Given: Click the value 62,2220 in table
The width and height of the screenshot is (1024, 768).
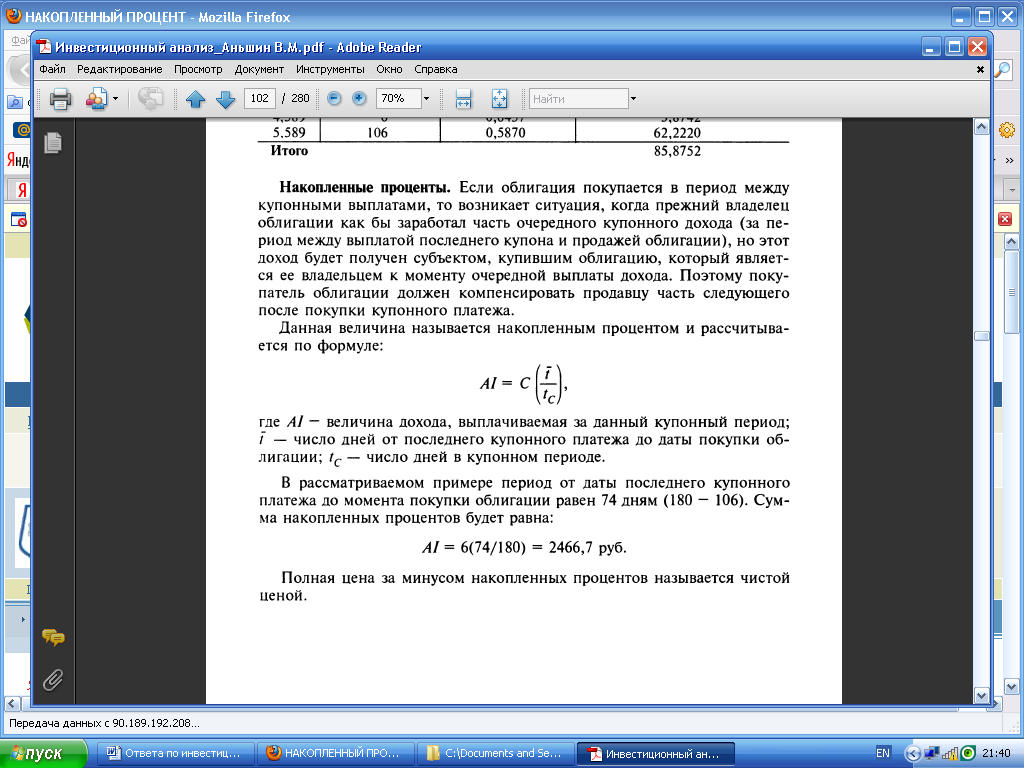Looking at the screenshot, I should click(677, 133).
